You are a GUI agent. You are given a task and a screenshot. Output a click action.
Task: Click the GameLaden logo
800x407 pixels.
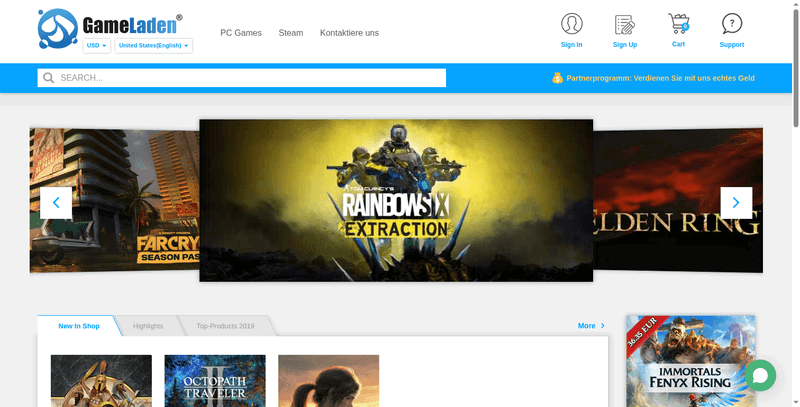tap(110, 28)
